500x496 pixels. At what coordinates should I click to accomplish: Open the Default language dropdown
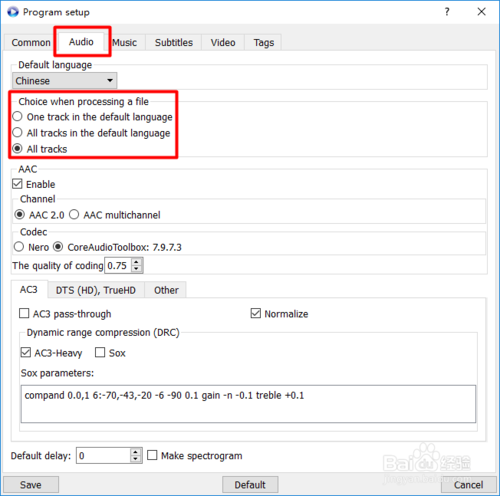[64, 81]
